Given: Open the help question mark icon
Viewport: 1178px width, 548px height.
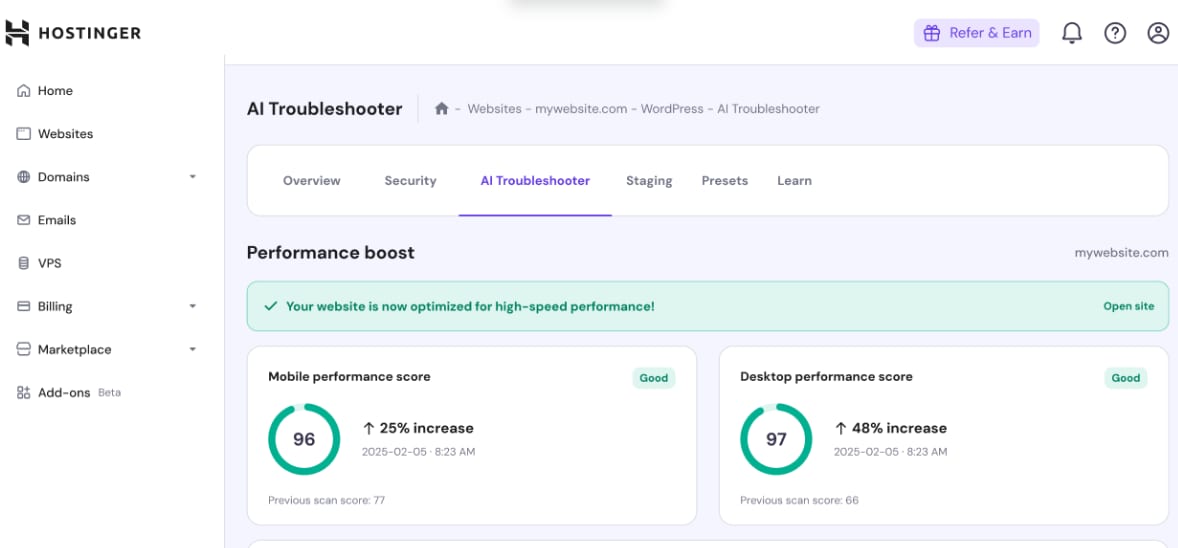Looking at the screenshot, I should click(1115, 33).
